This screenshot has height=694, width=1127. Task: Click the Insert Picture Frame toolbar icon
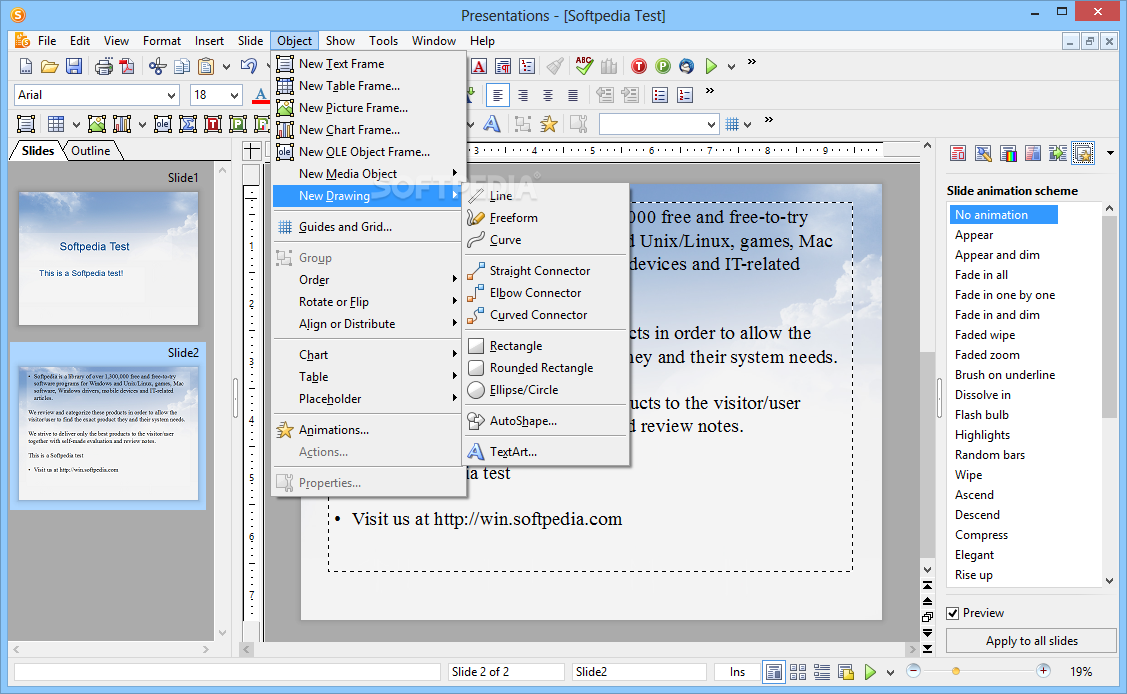click(97, 124)
